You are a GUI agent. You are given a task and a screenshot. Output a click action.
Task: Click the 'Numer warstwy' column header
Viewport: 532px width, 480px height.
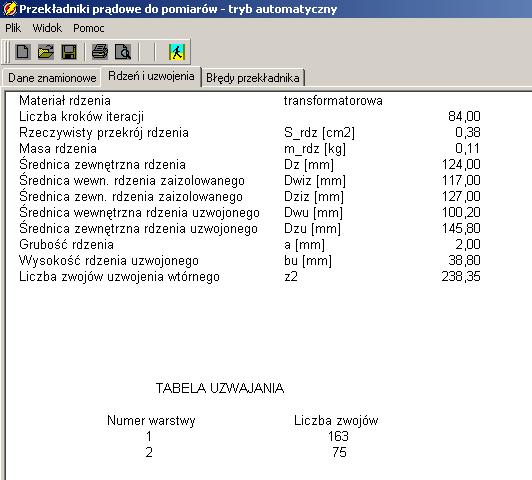tap(151, 420)
